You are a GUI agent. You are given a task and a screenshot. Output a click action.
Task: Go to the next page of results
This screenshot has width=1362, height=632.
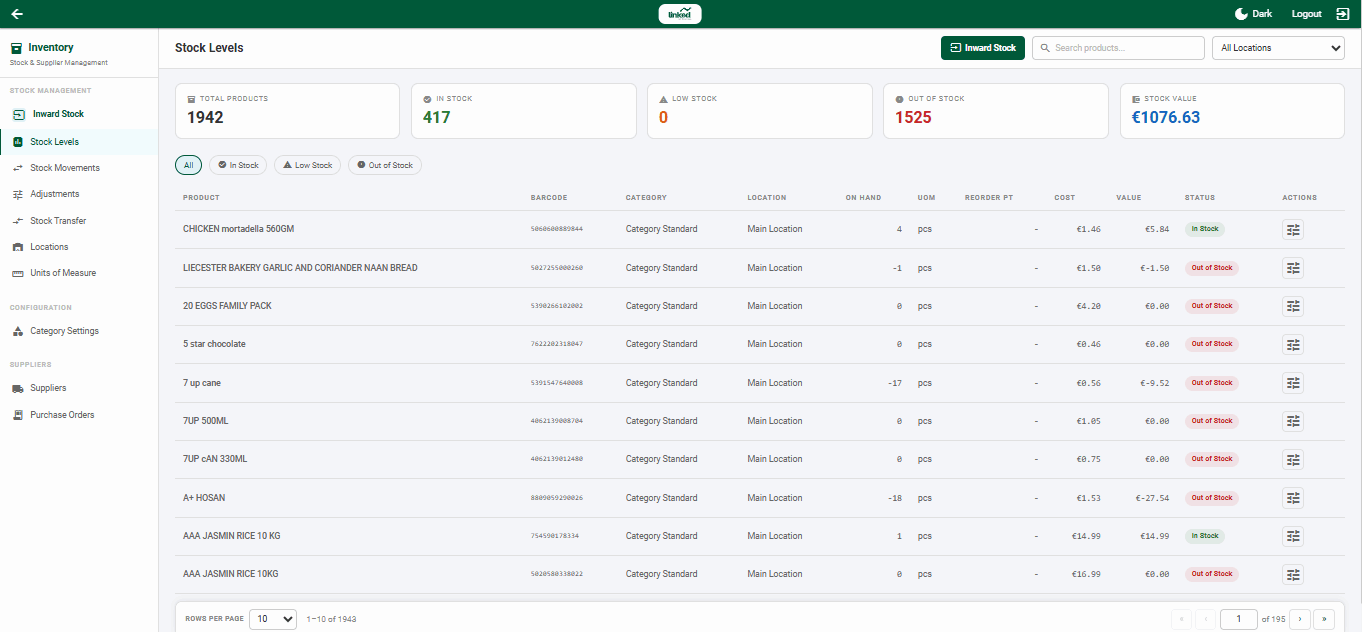[1300, 619]
